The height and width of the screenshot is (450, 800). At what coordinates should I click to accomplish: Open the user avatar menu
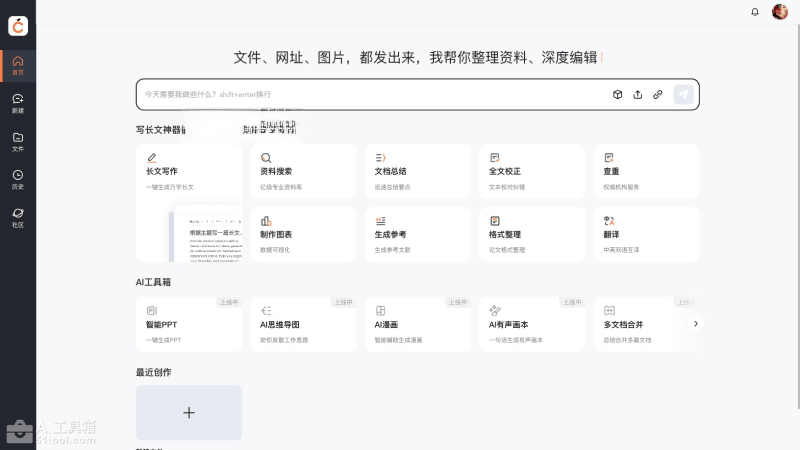point(780,12)
